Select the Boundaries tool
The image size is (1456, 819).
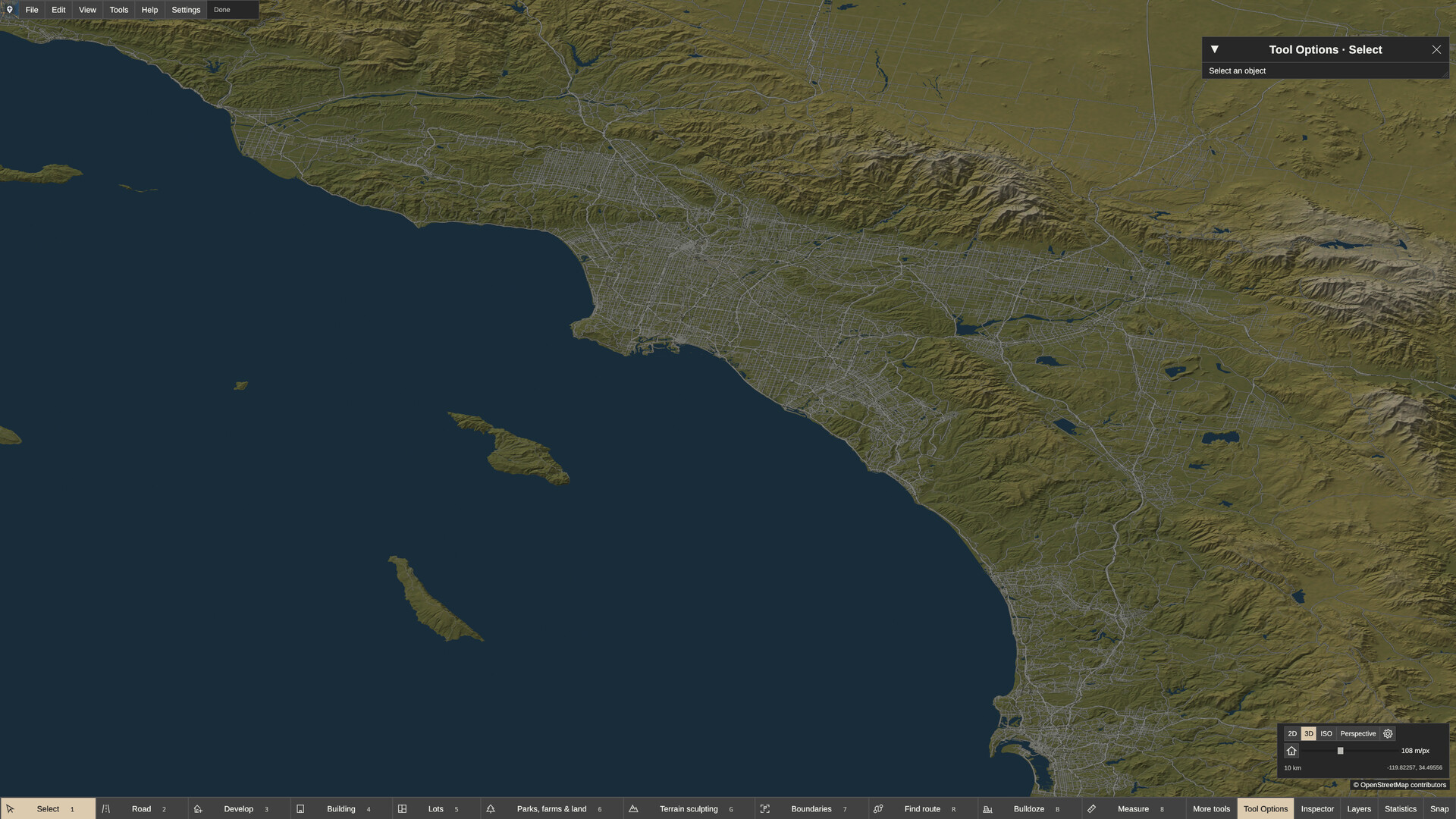pos(811,808)
